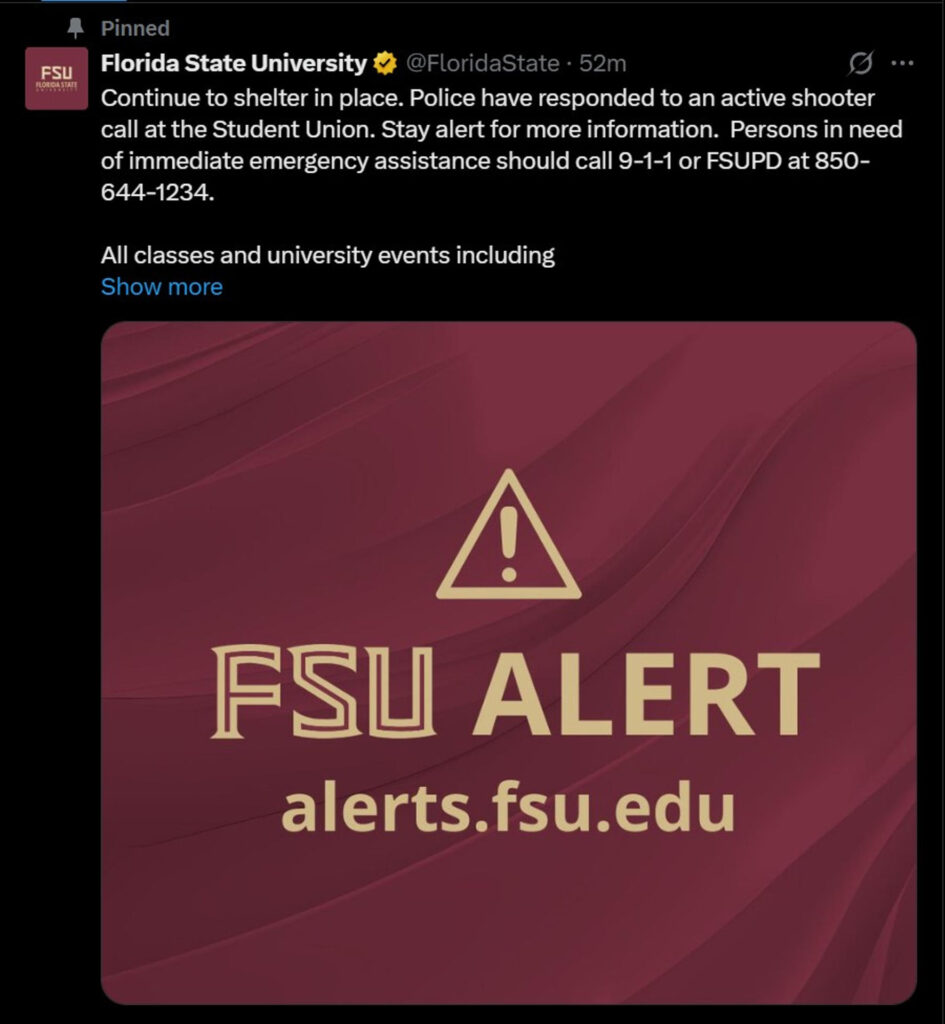The height and width of the screenshot is (1024, 945).
Task: Click the Grok explain-post icon
Action: (x=859, y=64)
